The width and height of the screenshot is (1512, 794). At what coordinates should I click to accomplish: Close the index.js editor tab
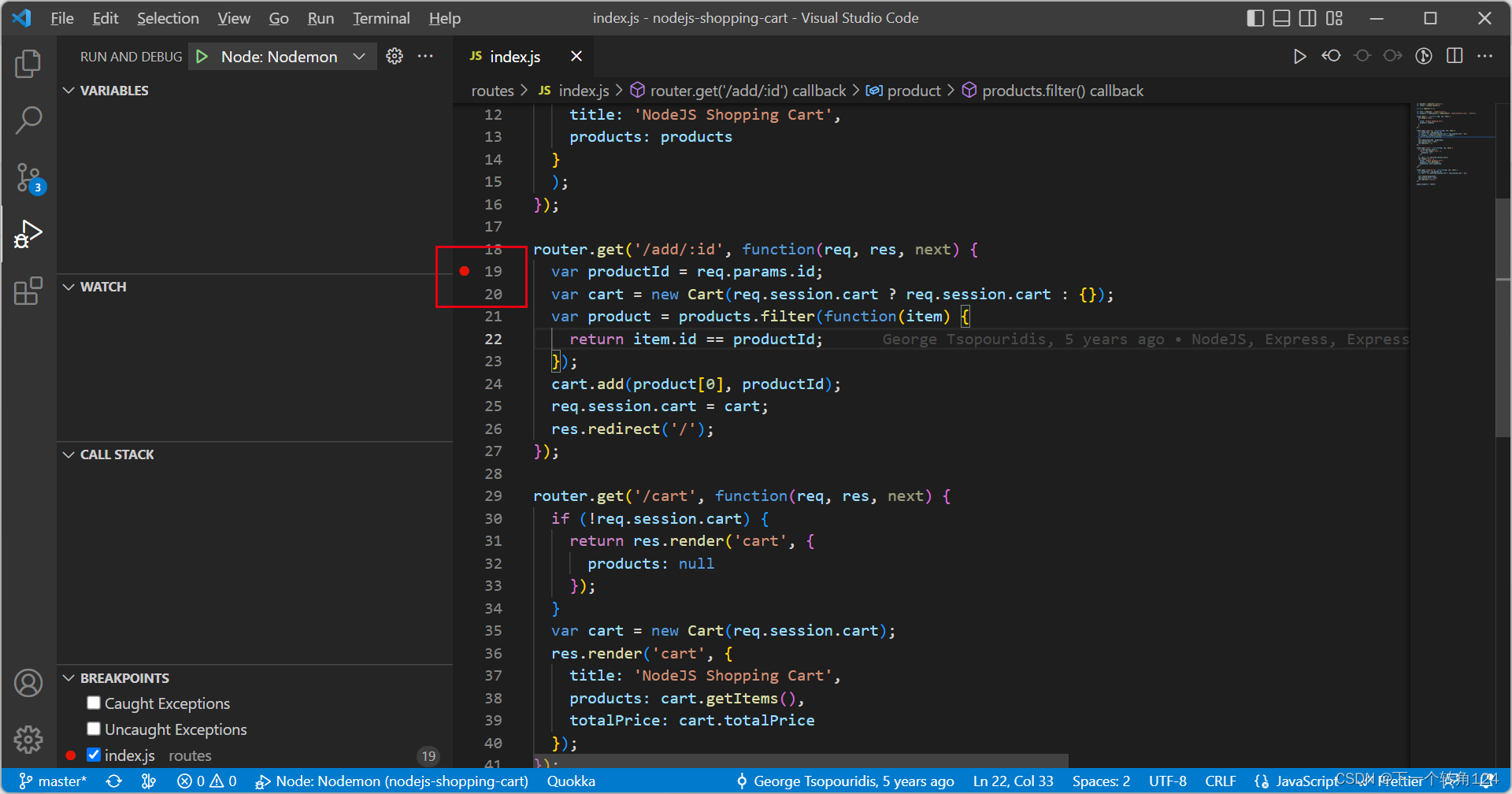(576, 56)
